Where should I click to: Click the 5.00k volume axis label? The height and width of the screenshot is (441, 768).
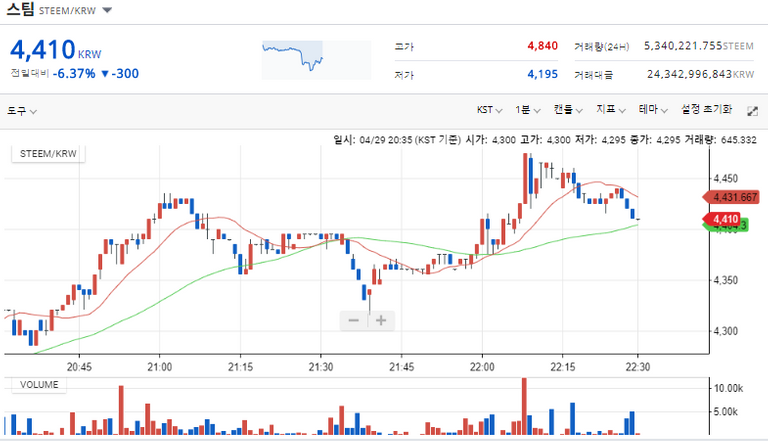pos(725,412)
